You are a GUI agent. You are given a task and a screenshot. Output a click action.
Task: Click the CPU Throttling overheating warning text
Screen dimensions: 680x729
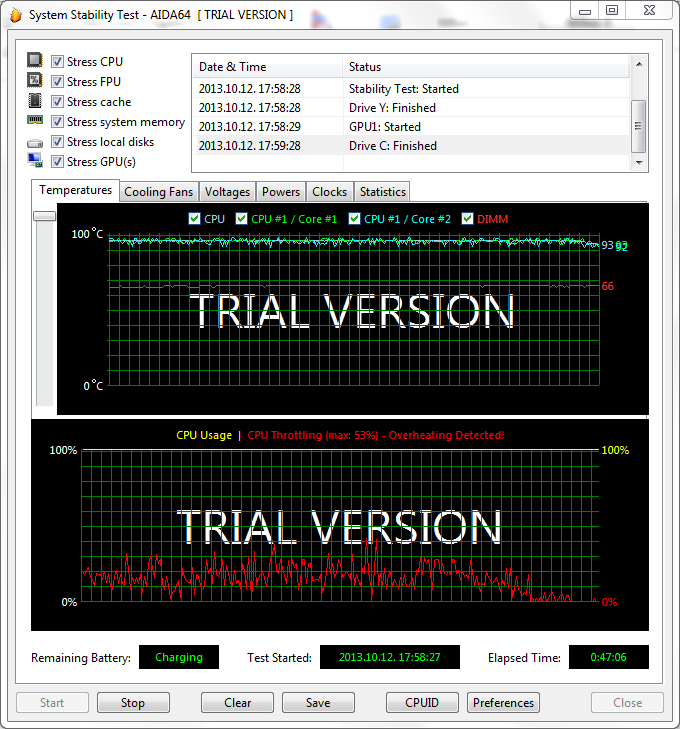[376, 435]
